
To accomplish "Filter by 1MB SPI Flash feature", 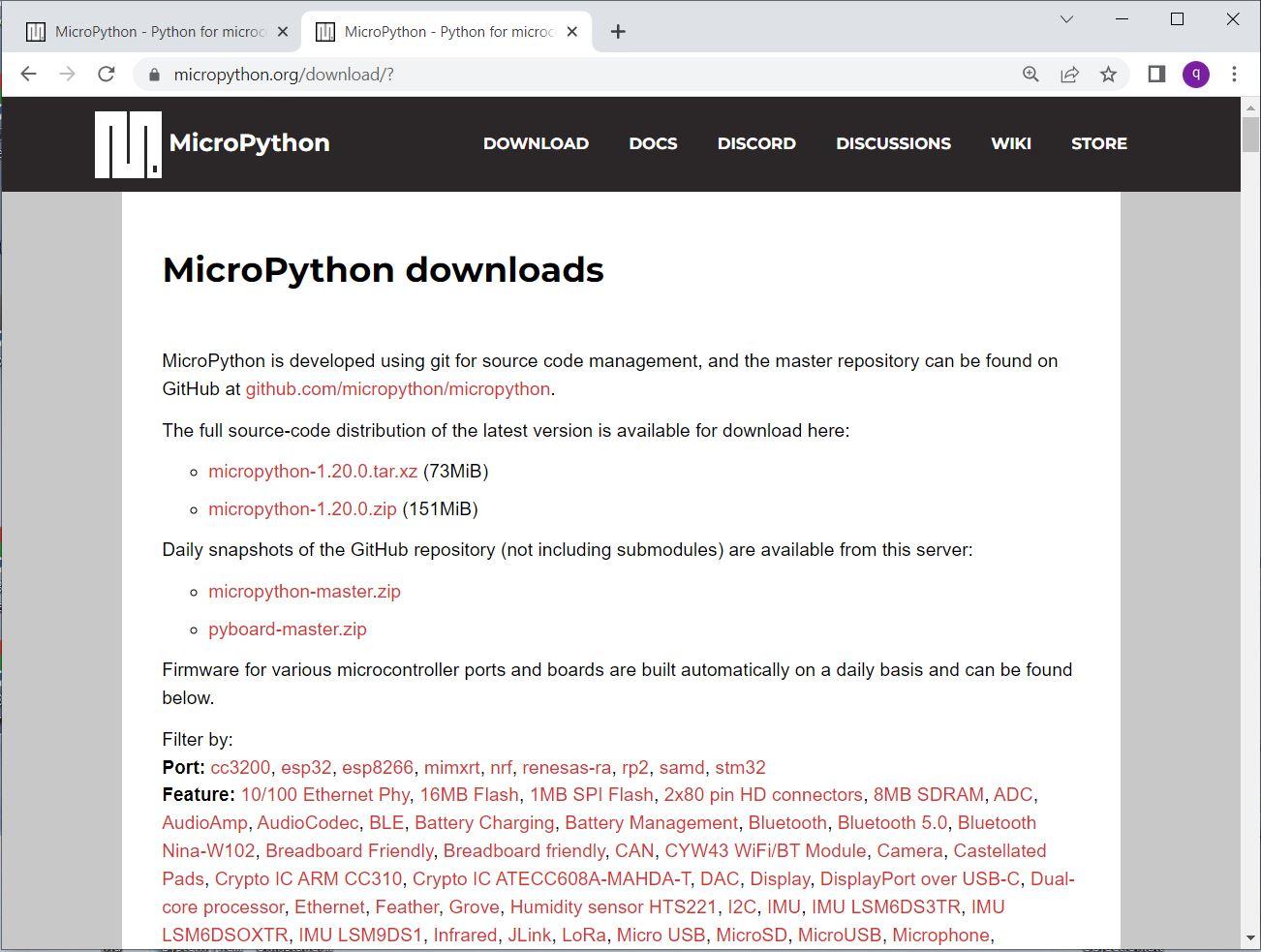I will pyautogui.click(x=592, y=795).
